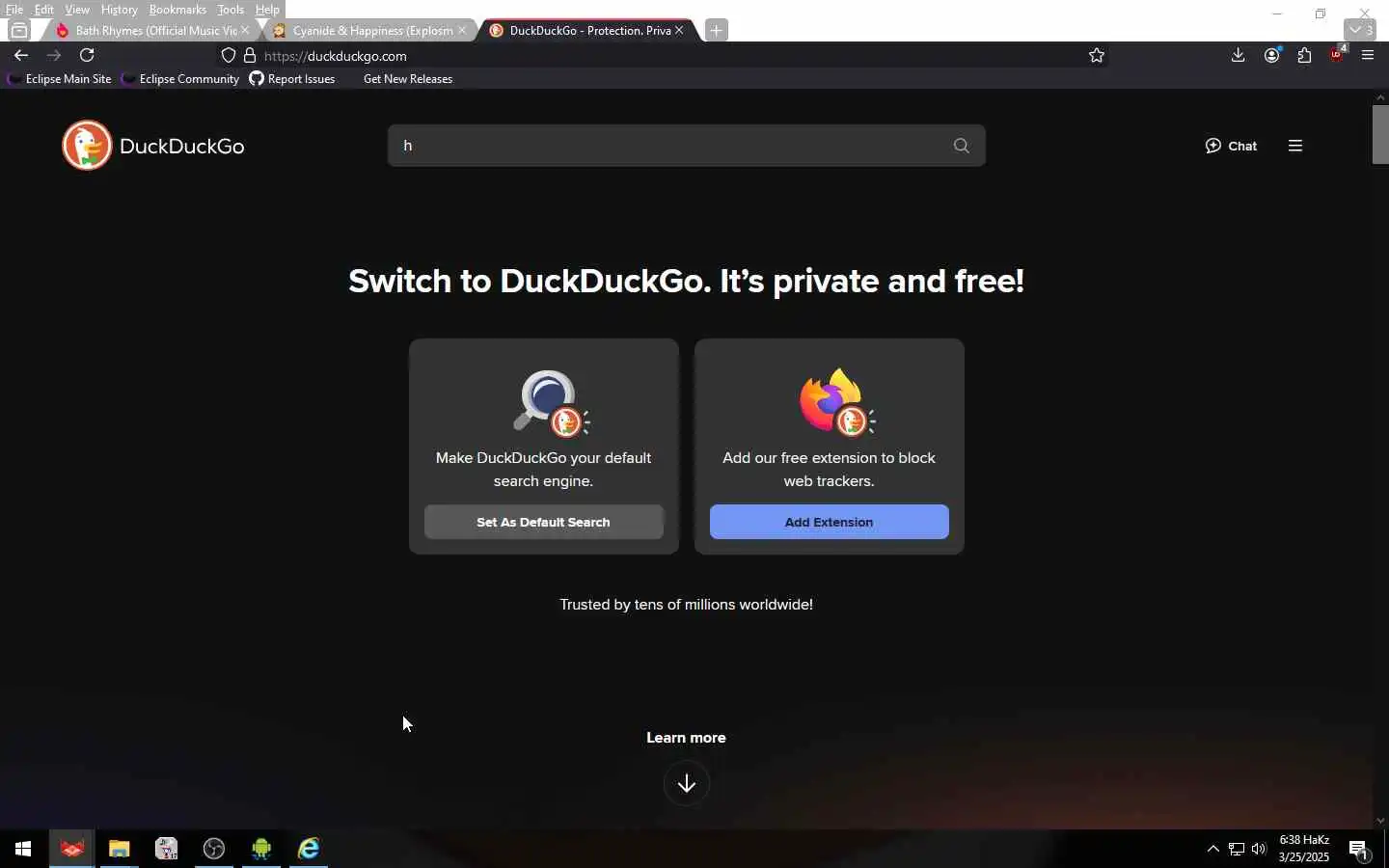Open the downloads panel
This screenshot has width=1389, height=868.
(x=1239, y=55)
